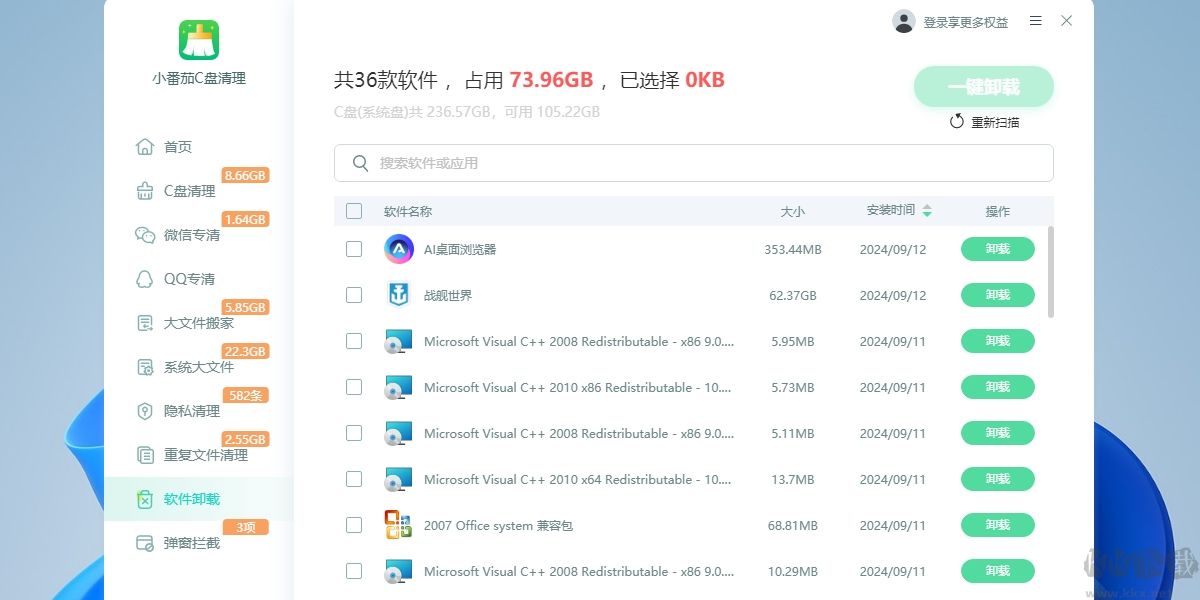Click the QQ专清 penguin icon
The image size is (1200, 600).
(145, 279)
